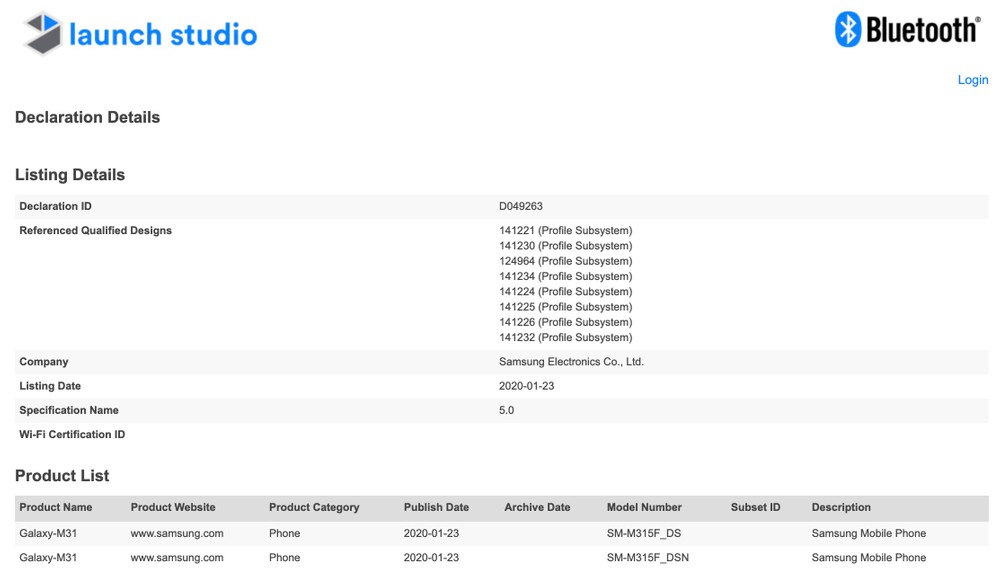Open the Login link
The width and height of the screenshot is (1000, 585).
pyautogui.click(x=973, y=80)
